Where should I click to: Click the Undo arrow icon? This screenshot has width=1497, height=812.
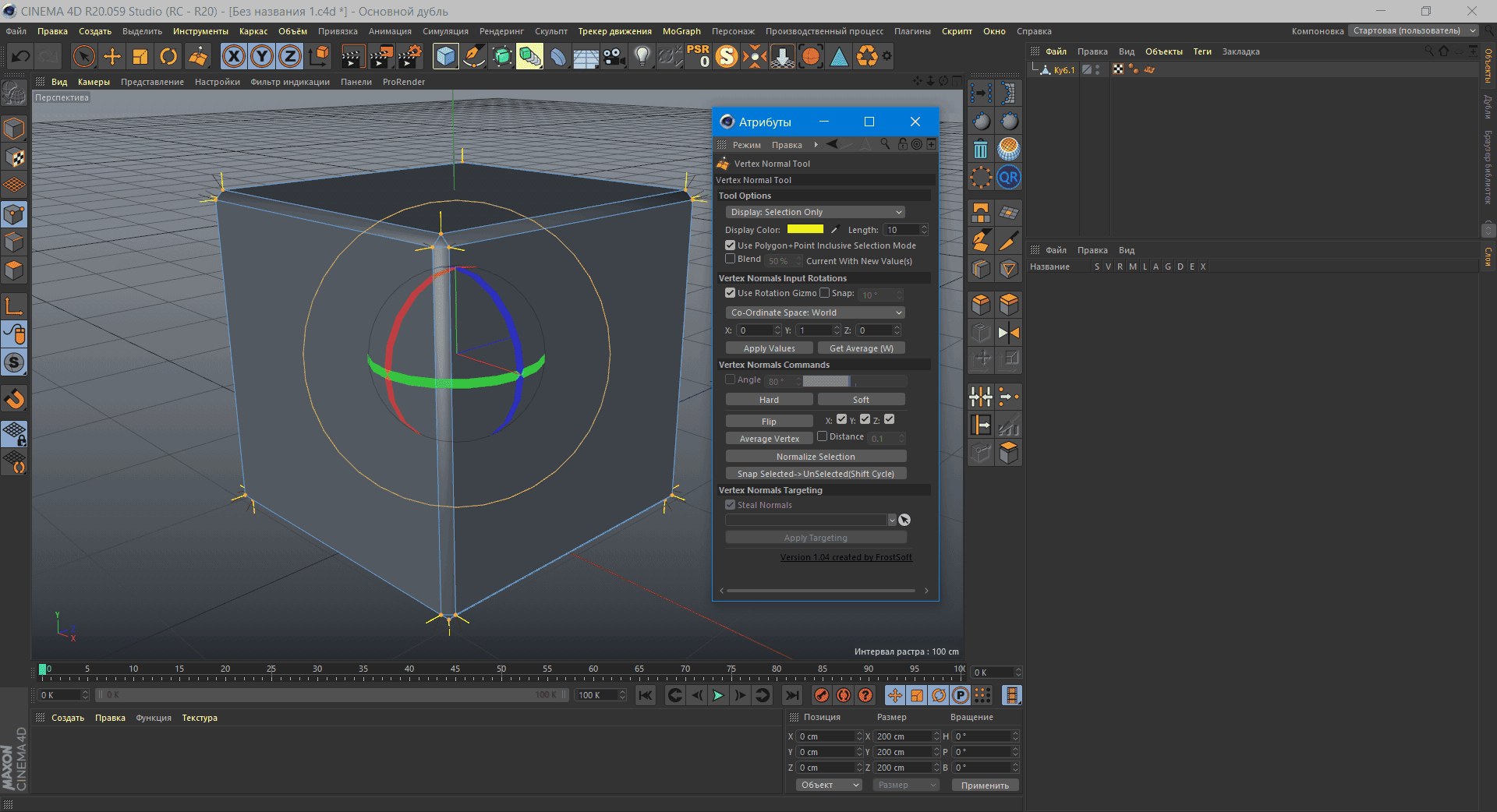click(21, 56)
